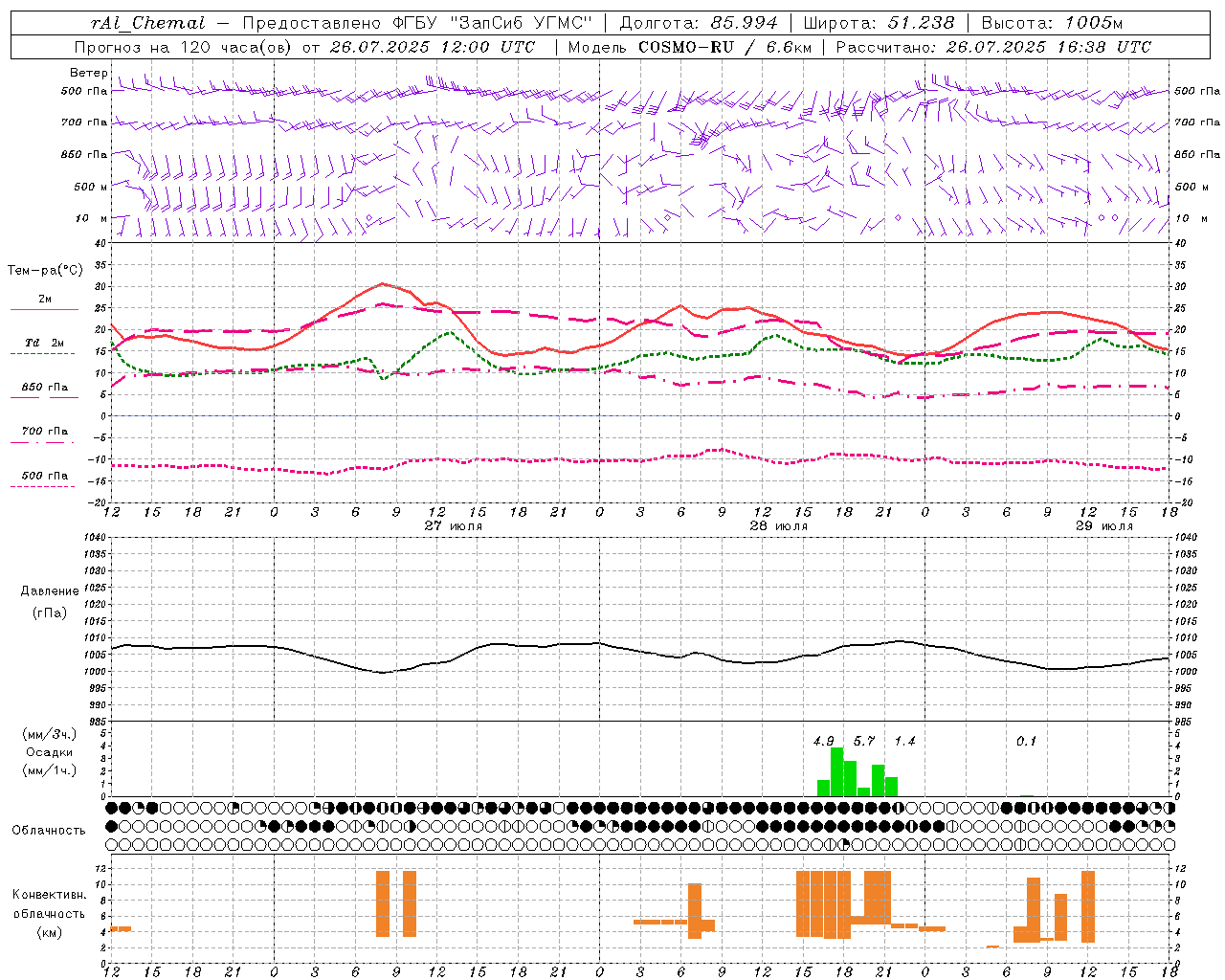Image resolution: width=1225 pixels, height=980 pixels.
Task: Click the 5.7 precipitation total
Action: [x=864, y=742]
